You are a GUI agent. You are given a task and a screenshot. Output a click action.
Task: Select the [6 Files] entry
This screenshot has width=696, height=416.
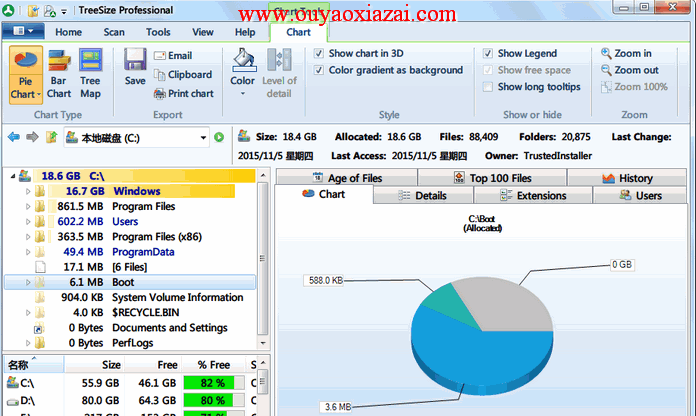pos(130,267)
